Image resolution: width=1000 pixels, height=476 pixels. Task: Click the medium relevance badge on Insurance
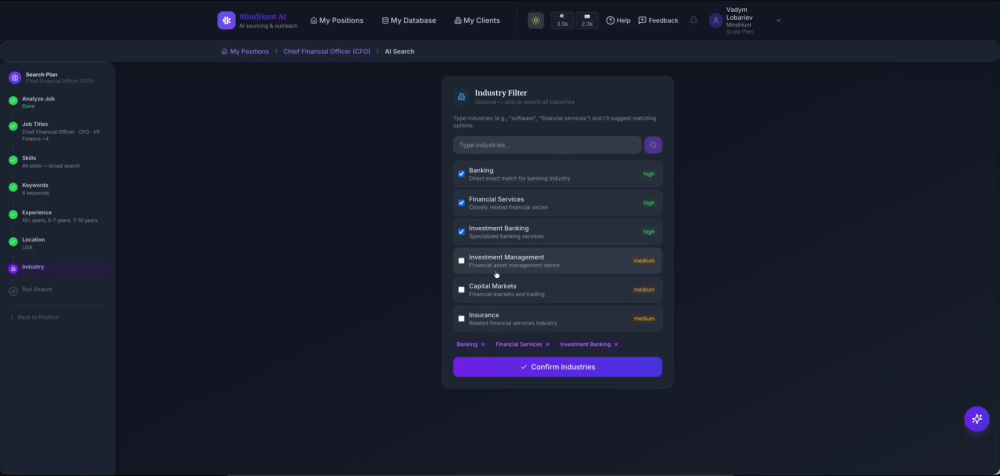coord(644,318)
